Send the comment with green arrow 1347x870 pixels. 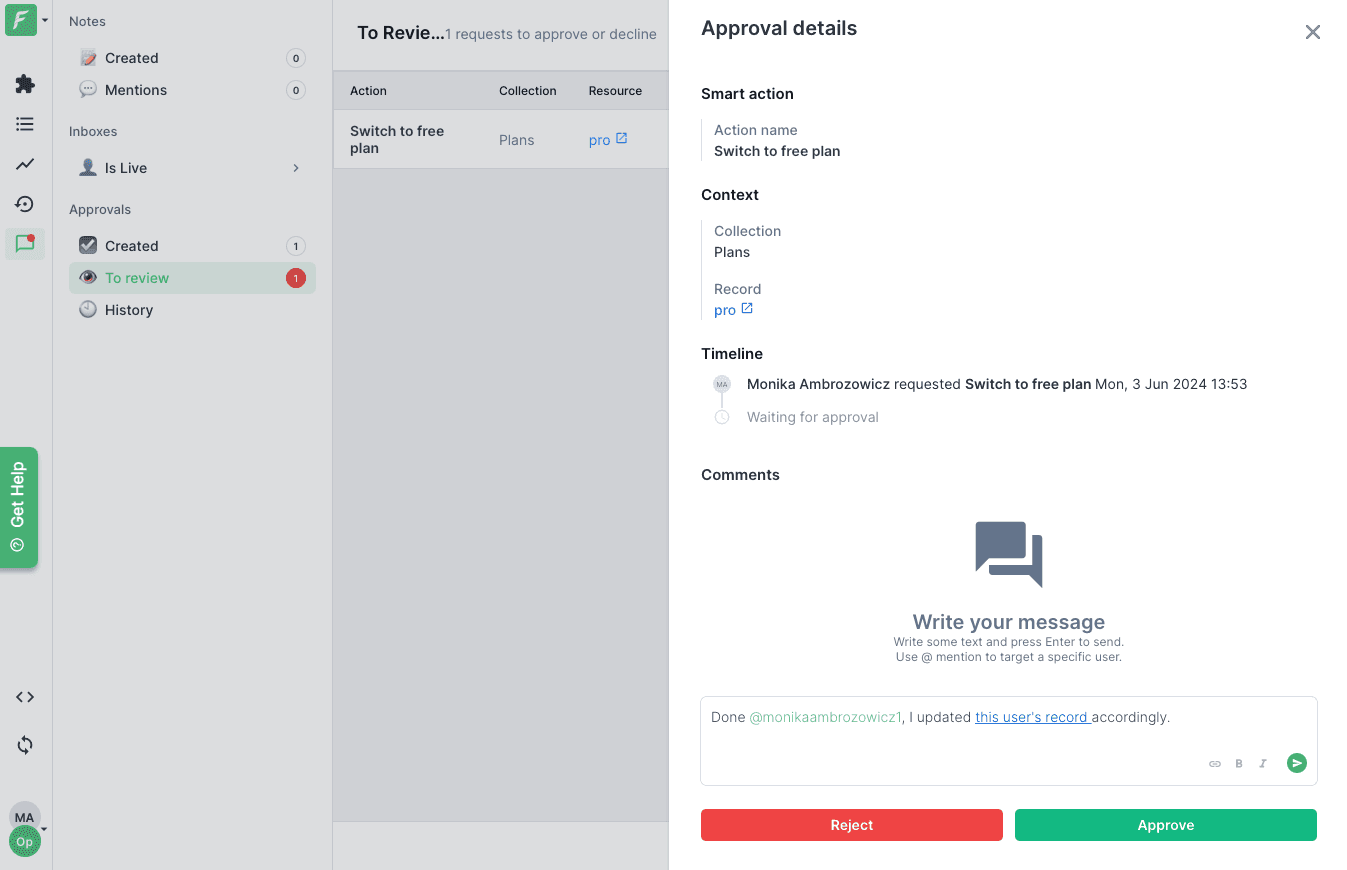1297,763
